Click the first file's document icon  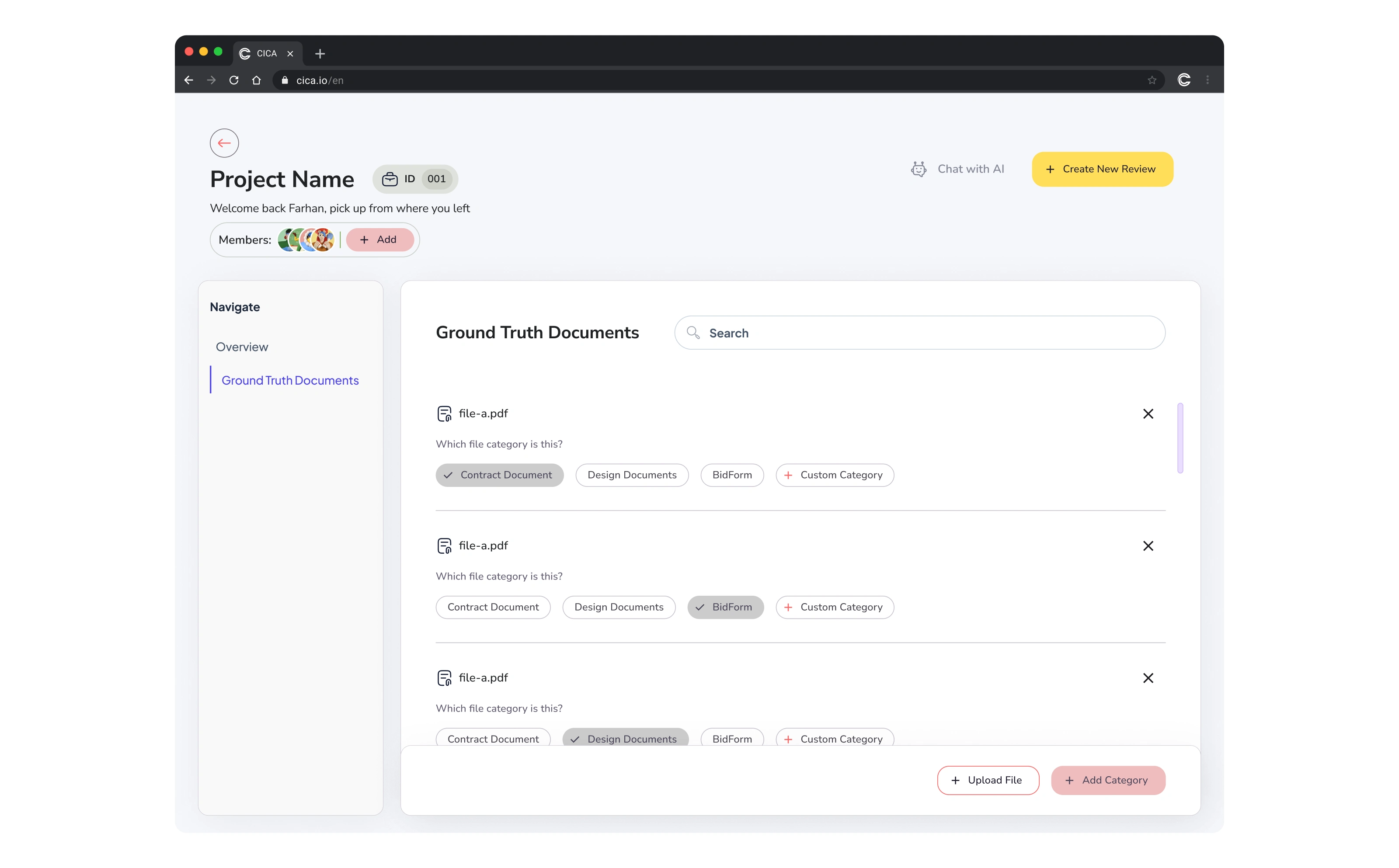[x=444, y=414]
